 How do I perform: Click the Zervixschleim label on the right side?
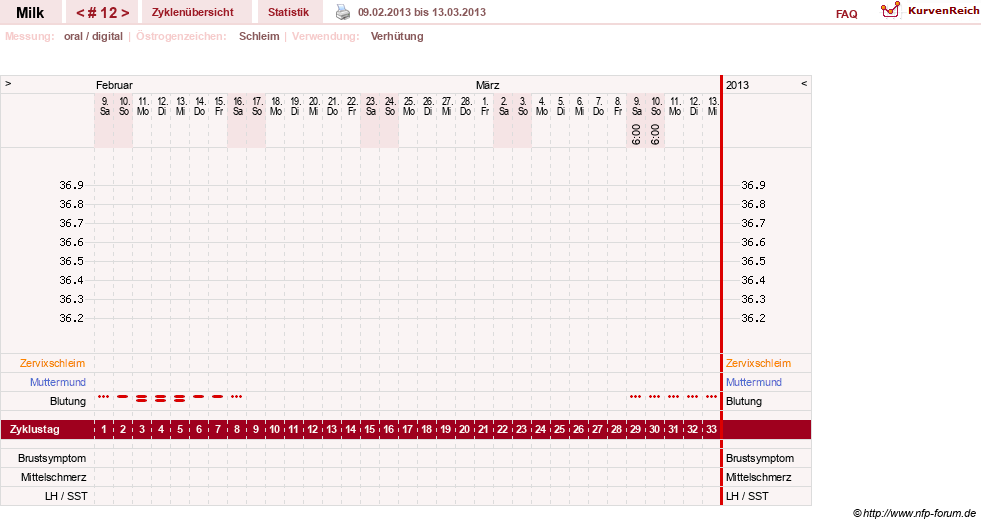point(758,363)
